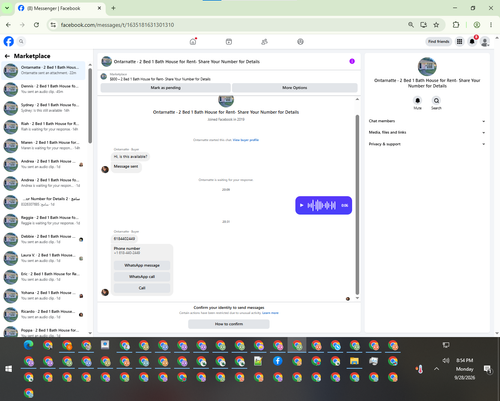The height and width of the screenshot is (401, 500).
Task: Open the account profile avatar menu
Action: (485, 41)
